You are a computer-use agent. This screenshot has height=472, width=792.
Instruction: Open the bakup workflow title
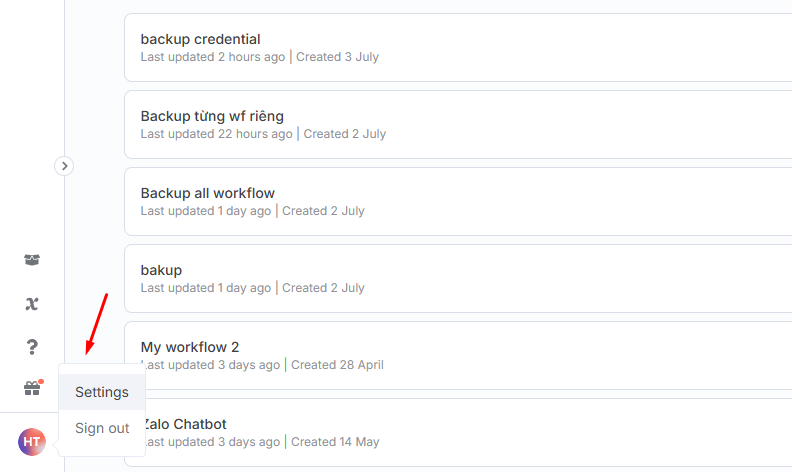click(161, 270)
